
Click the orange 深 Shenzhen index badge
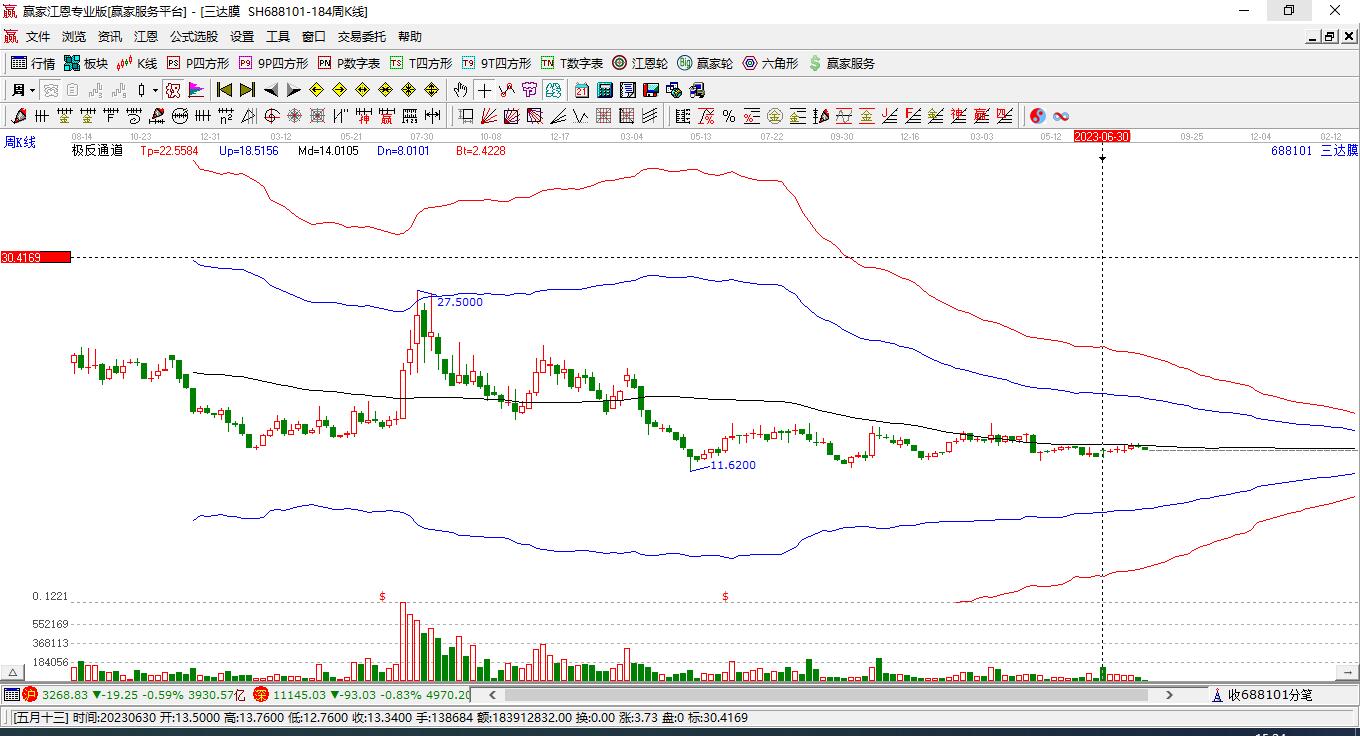tap(261, 694)
